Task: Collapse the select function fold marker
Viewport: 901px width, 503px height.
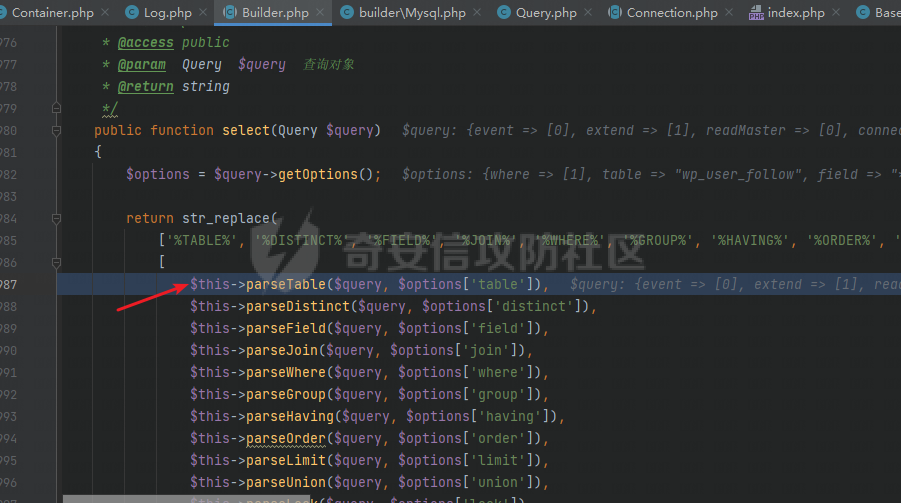Action: [57, 130]
